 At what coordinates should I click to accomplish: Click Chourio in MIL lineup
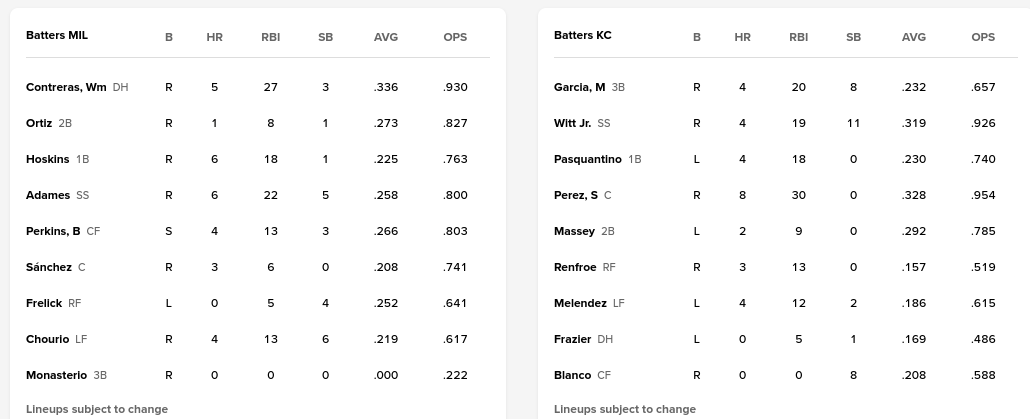point(47,339)
